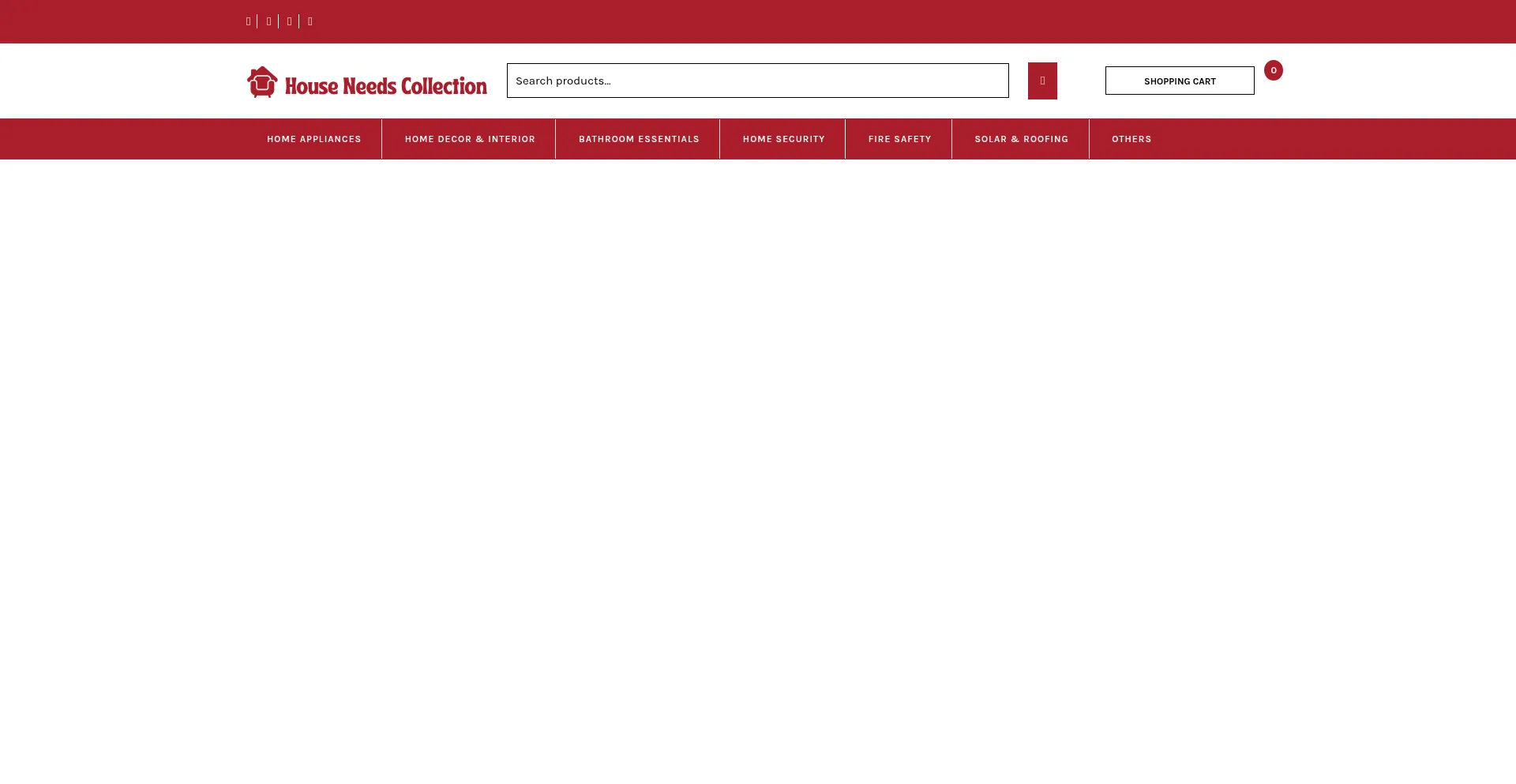This screenshot has height=784, width=1516.
Task: Click the second social media icon in top bar
Action: tap(268, 21)
